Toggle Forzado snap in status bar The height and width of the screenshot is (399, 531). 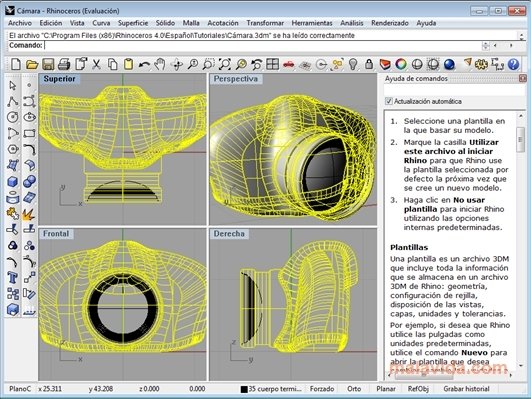pyautogui.click(x=322, y=389)
